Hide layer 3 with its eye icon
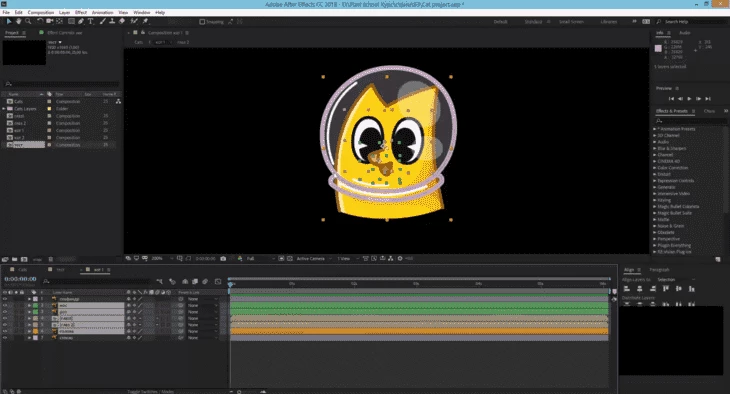The image size is (730, 394). pyautogui.click(x=5, y=312)
